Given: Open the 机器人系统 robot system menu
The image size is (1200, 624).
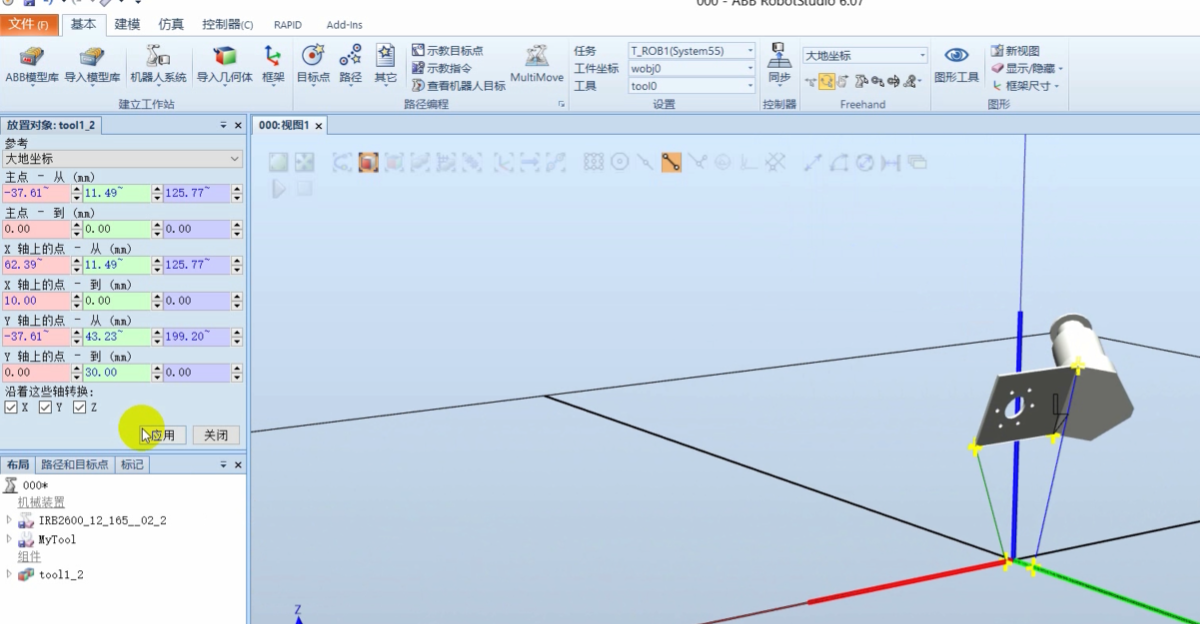Looking at the screenshot, I should [158, 63].
